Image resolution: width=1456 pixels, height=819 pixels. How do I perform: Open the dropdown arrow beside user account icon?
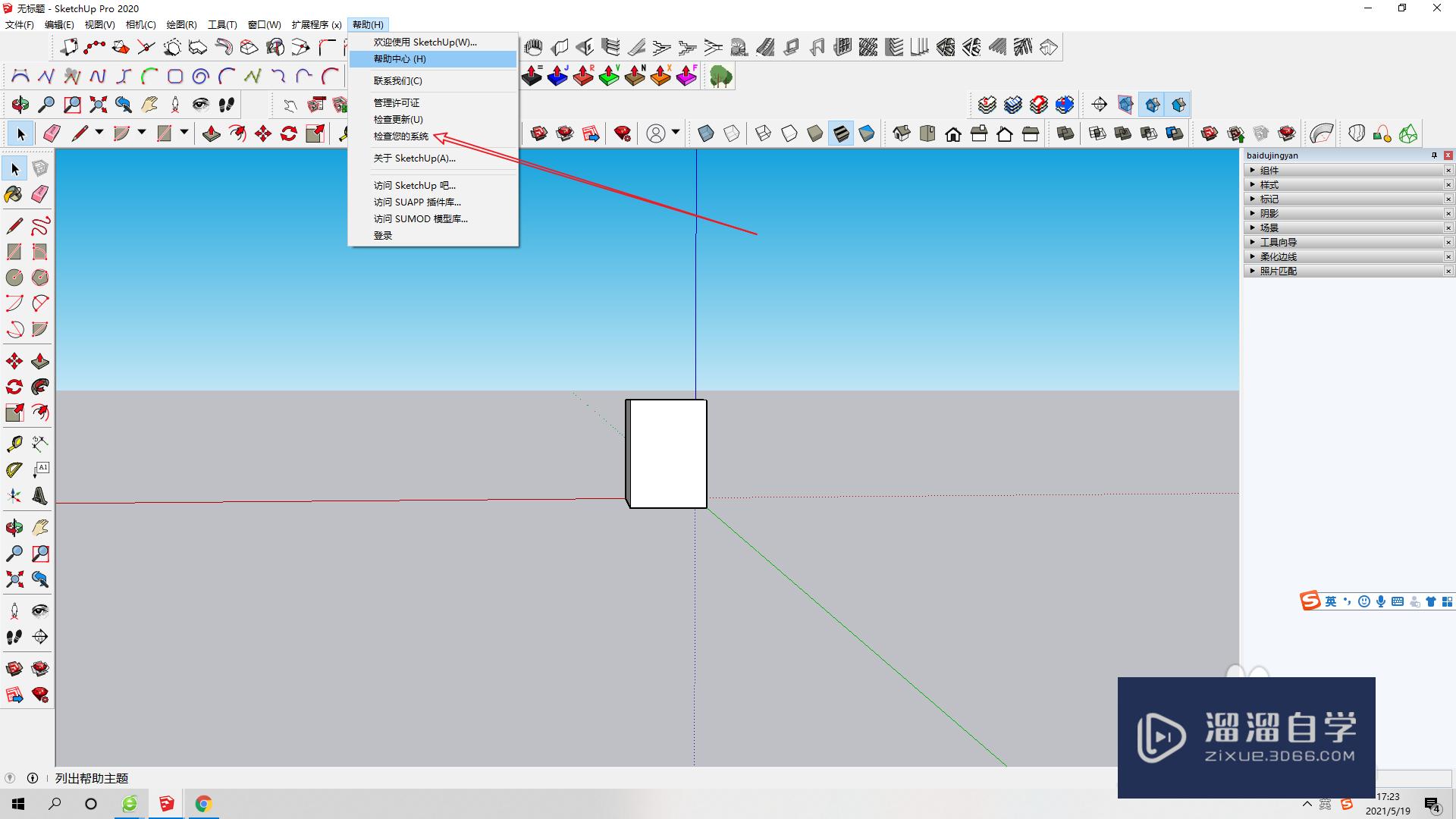[x=676, y=133]
